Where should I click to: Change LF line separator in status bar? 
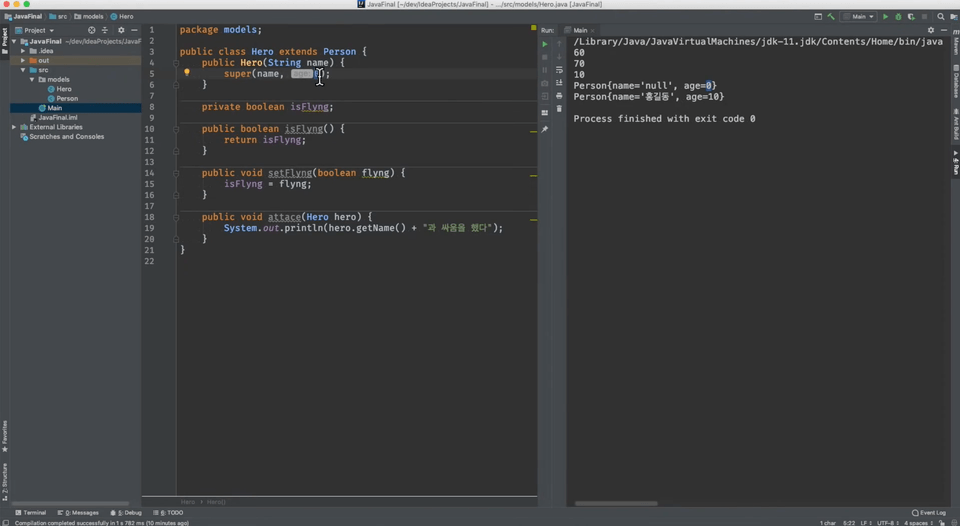866,523
